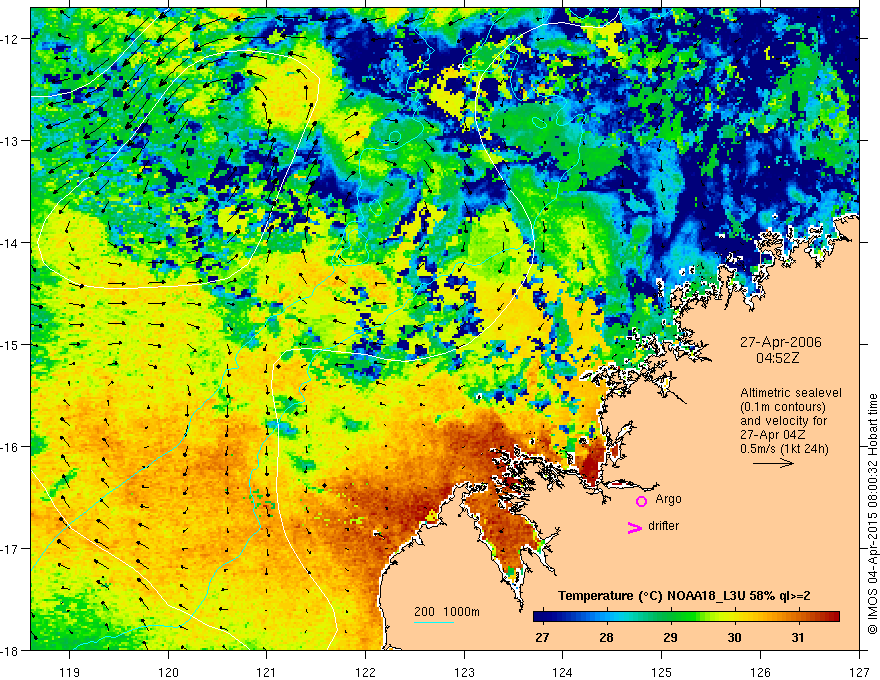Viewport: 880px width, 680px height.
Task: Click the '119' longitude axis label
Action: (70, 672)
